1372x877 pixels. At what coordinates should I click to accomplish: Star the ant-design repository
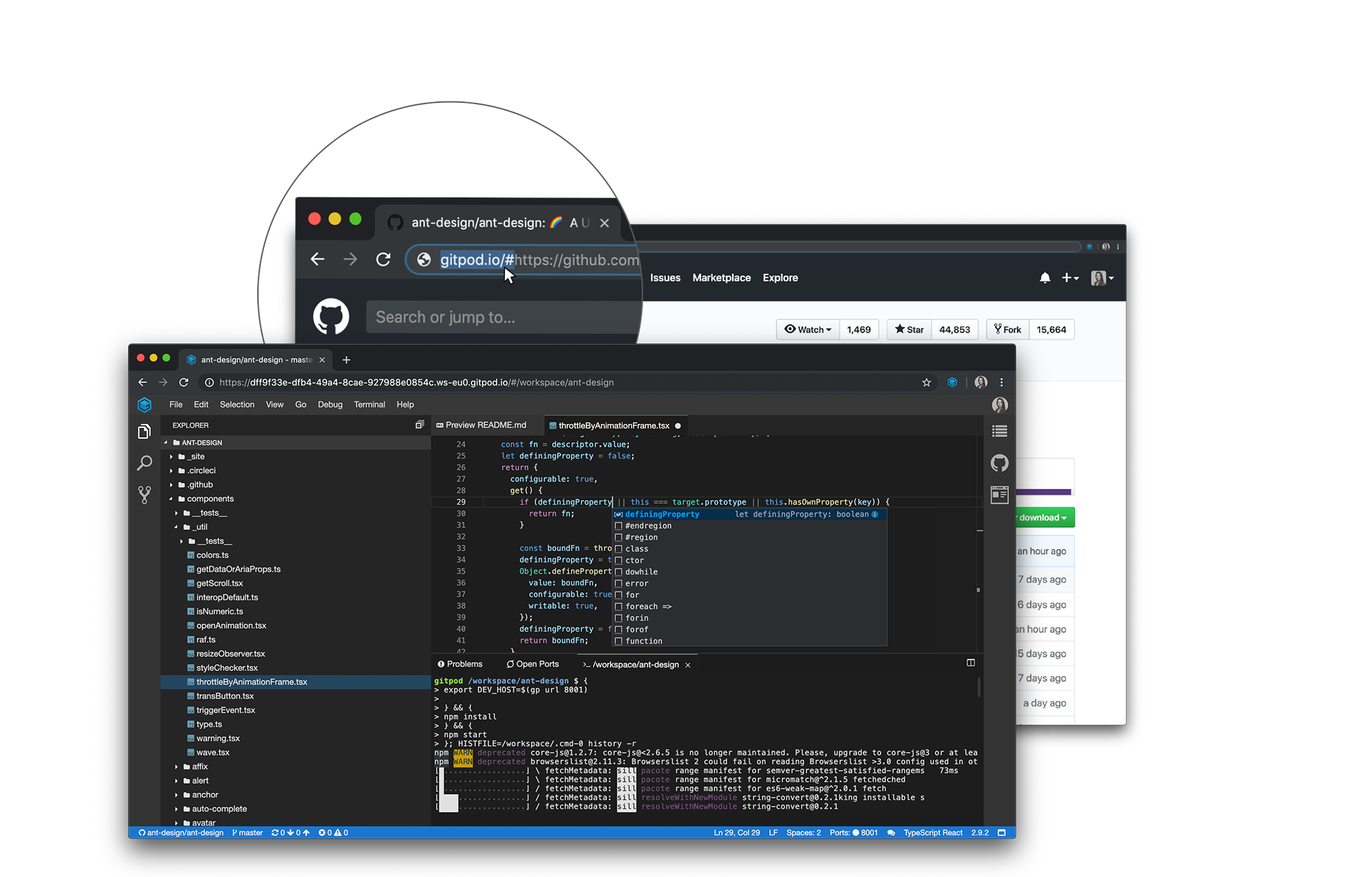[908, 329]
